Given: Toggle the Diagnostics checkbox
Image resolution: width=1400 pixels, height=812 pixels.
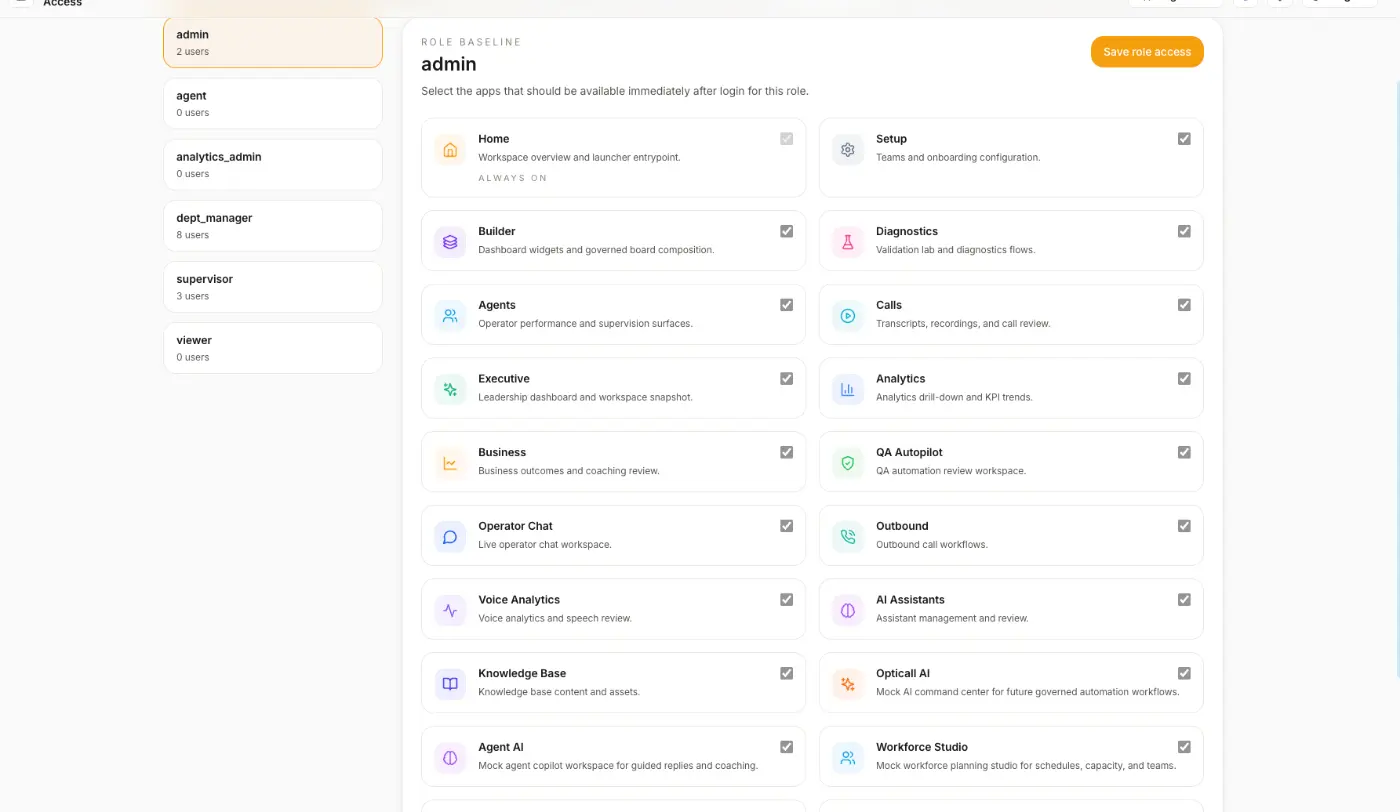Looking at the screenshot, I should (1184, 231).
